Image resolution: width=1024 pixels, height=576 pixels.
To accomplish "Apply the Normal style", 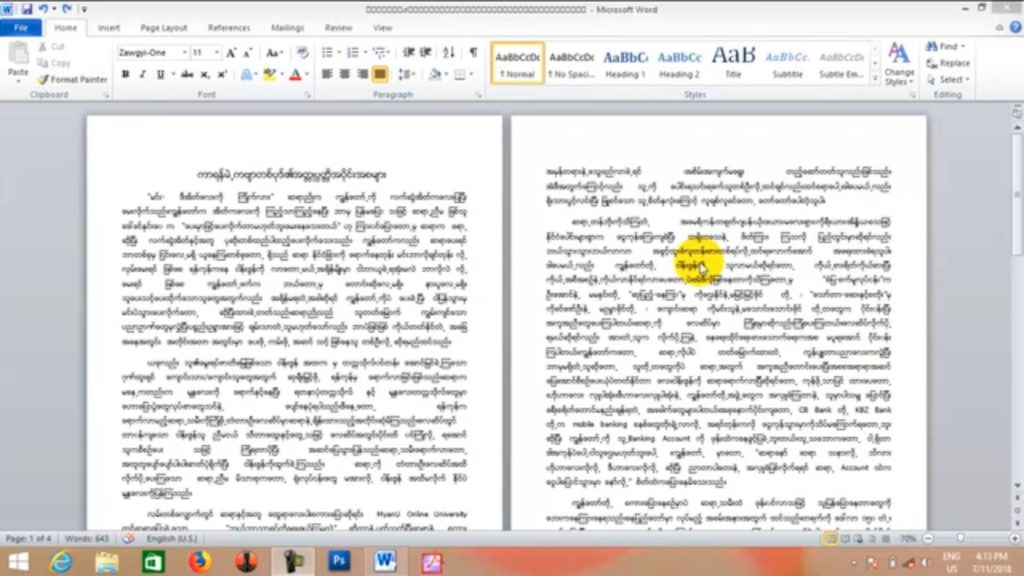I will coord(517,63).
